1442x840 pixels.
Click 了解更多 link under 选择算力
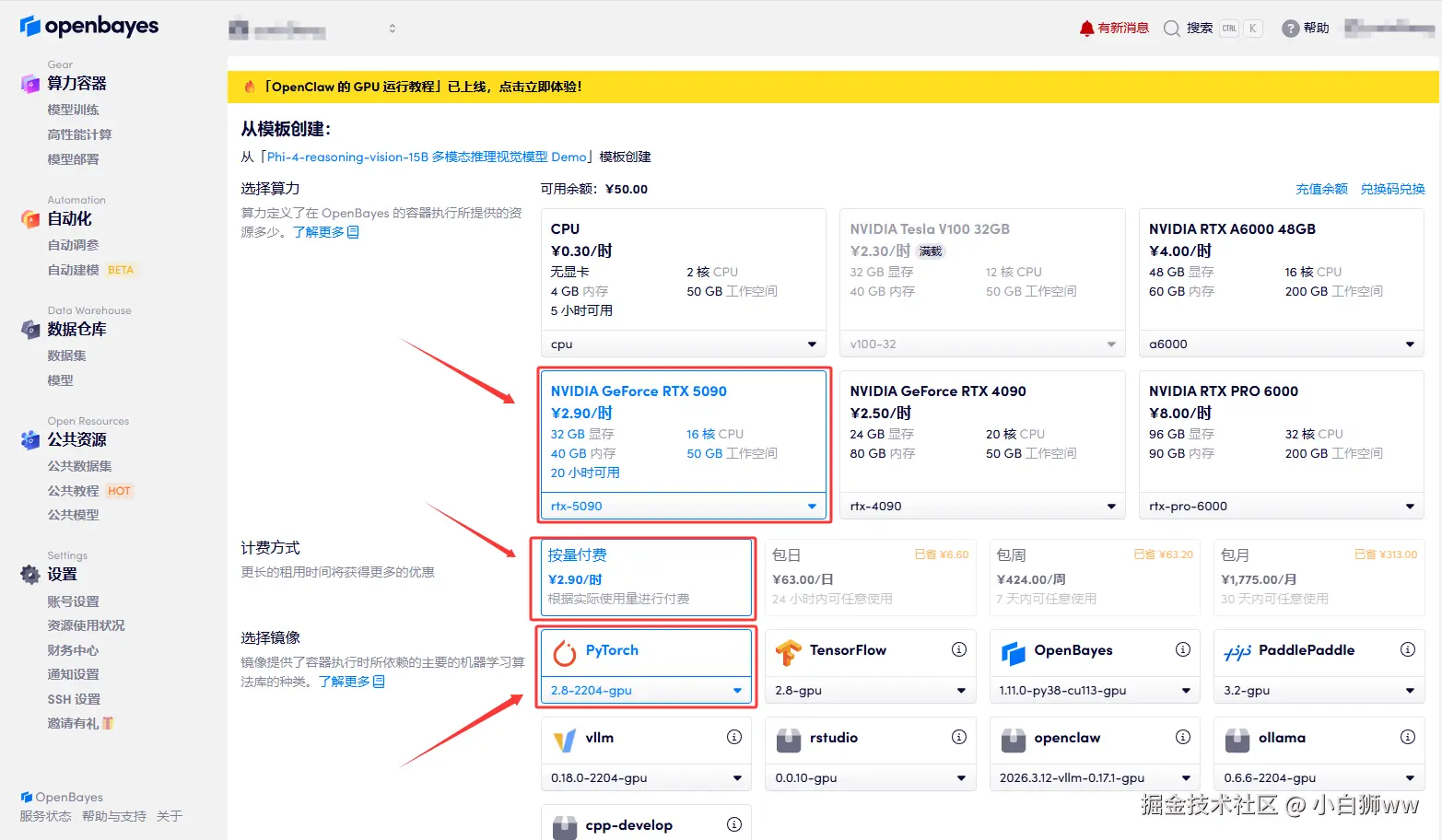pos(326,232)
